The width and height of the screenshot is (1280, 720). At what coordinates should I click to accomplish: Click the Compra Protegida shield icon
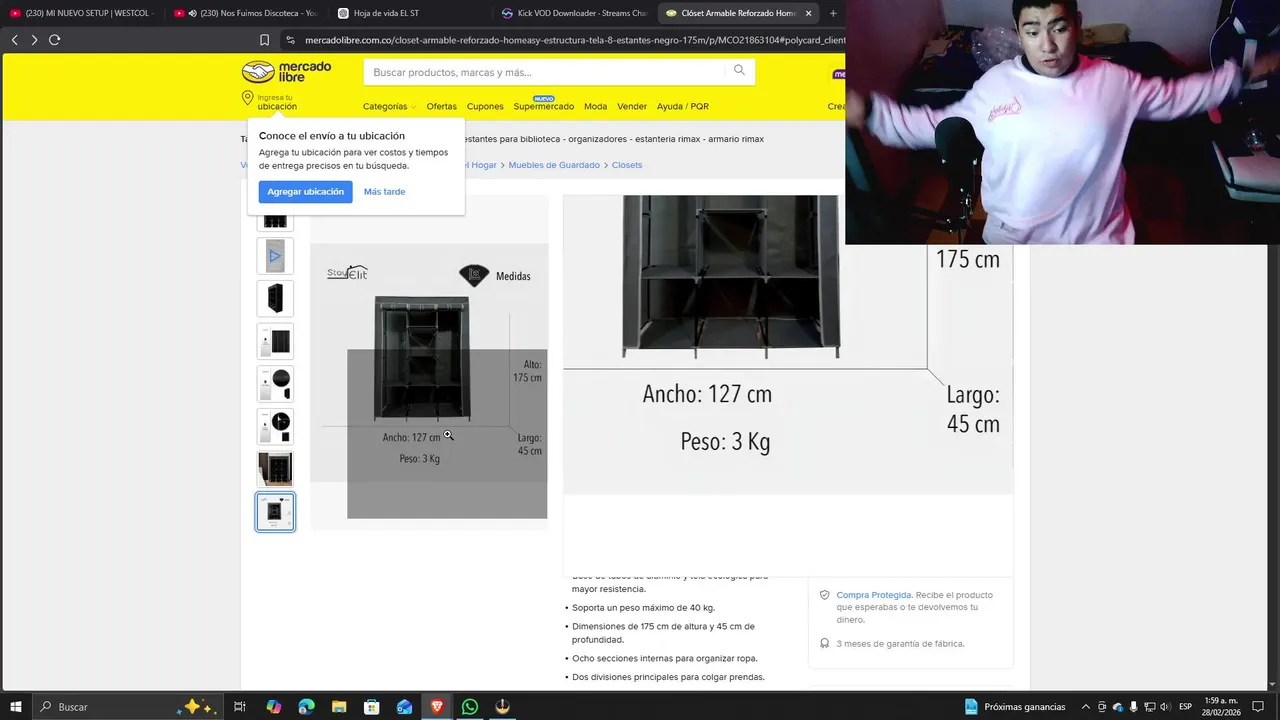point(825,595)
